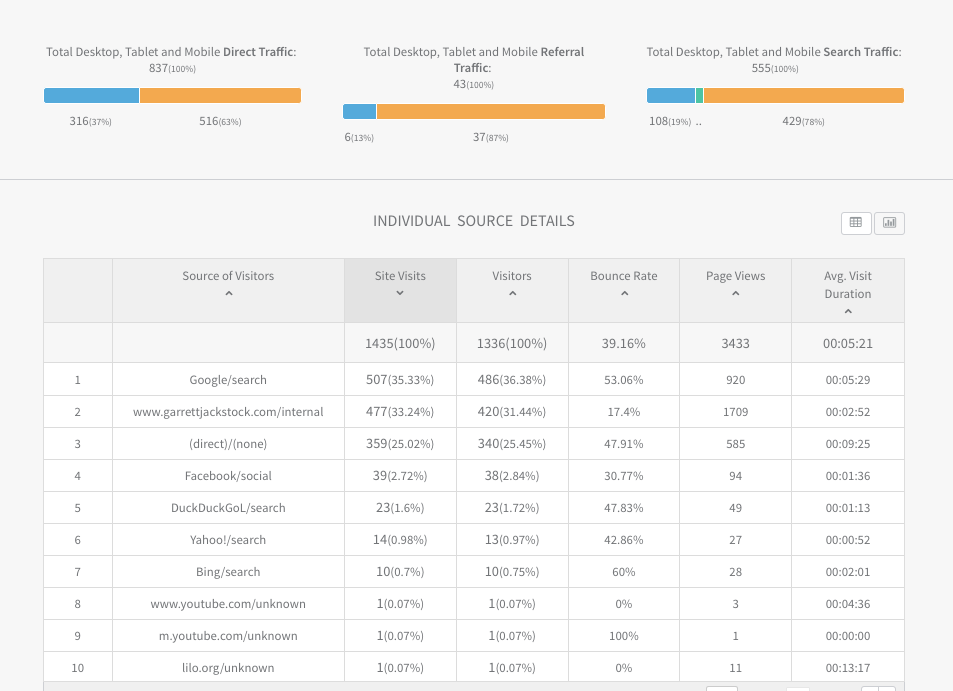
Task: Select DuckDuckGoL/search source row
Action: click(228, 508)
